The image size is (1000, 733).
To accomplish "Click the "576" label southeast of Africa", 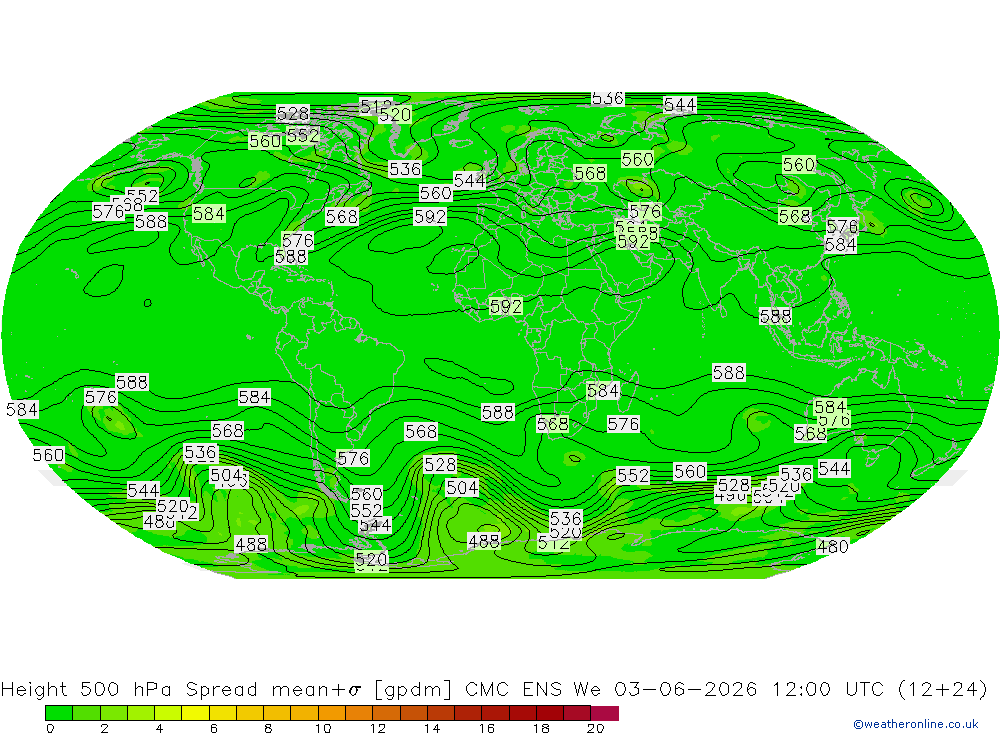I will 623,424.
